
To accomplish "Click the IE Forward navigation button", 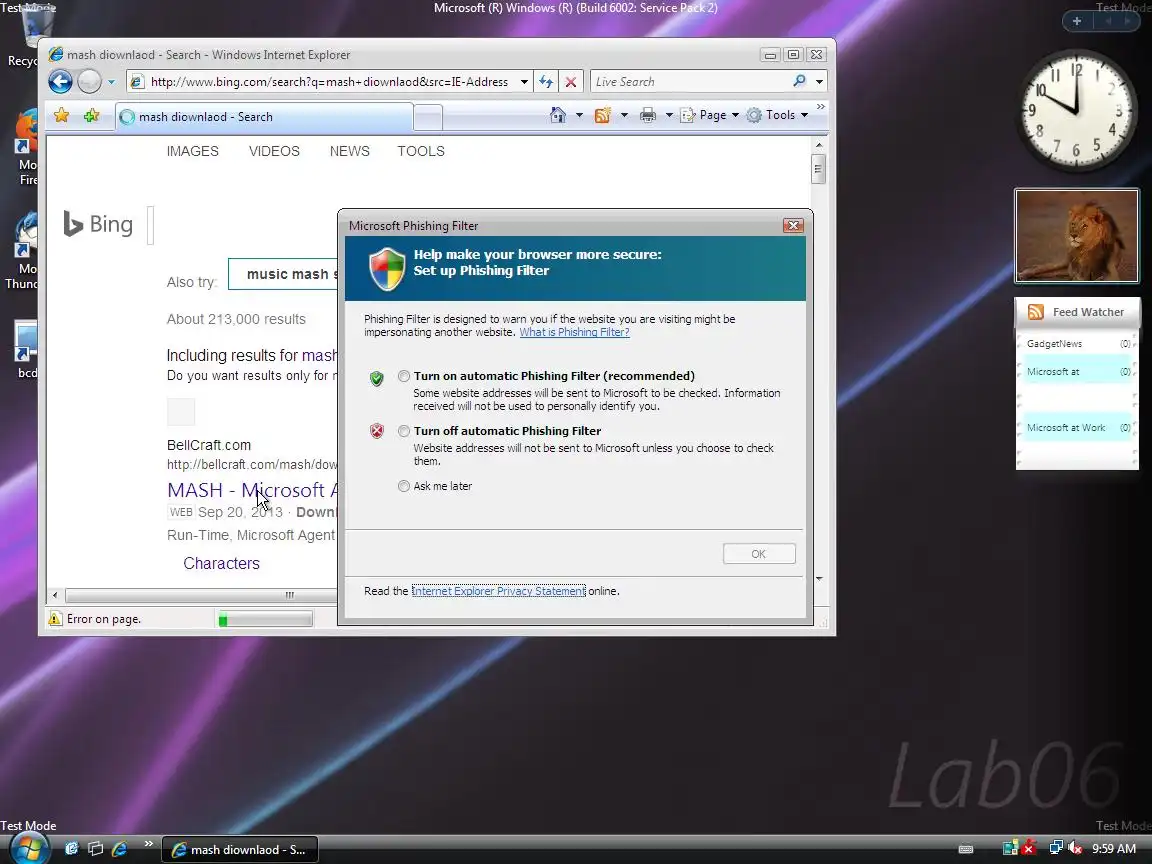I will click(x=90, y=82).
